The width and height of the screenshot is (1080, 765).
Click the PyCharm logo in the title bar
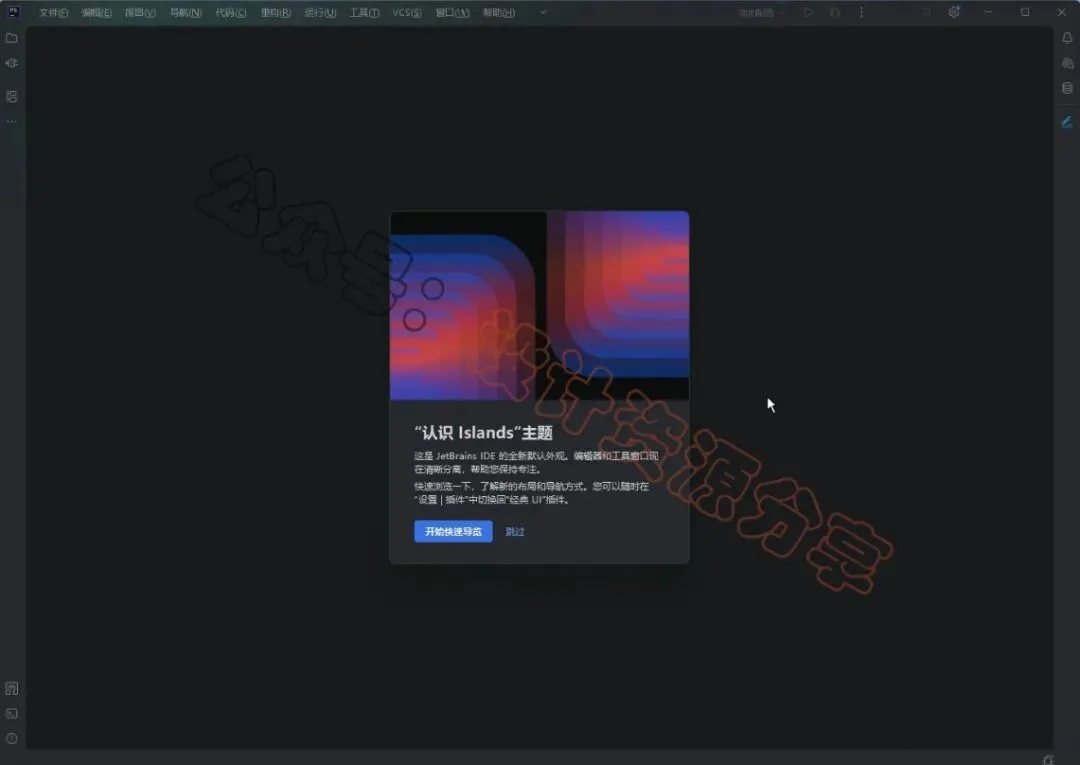click(x=13, y=12)
